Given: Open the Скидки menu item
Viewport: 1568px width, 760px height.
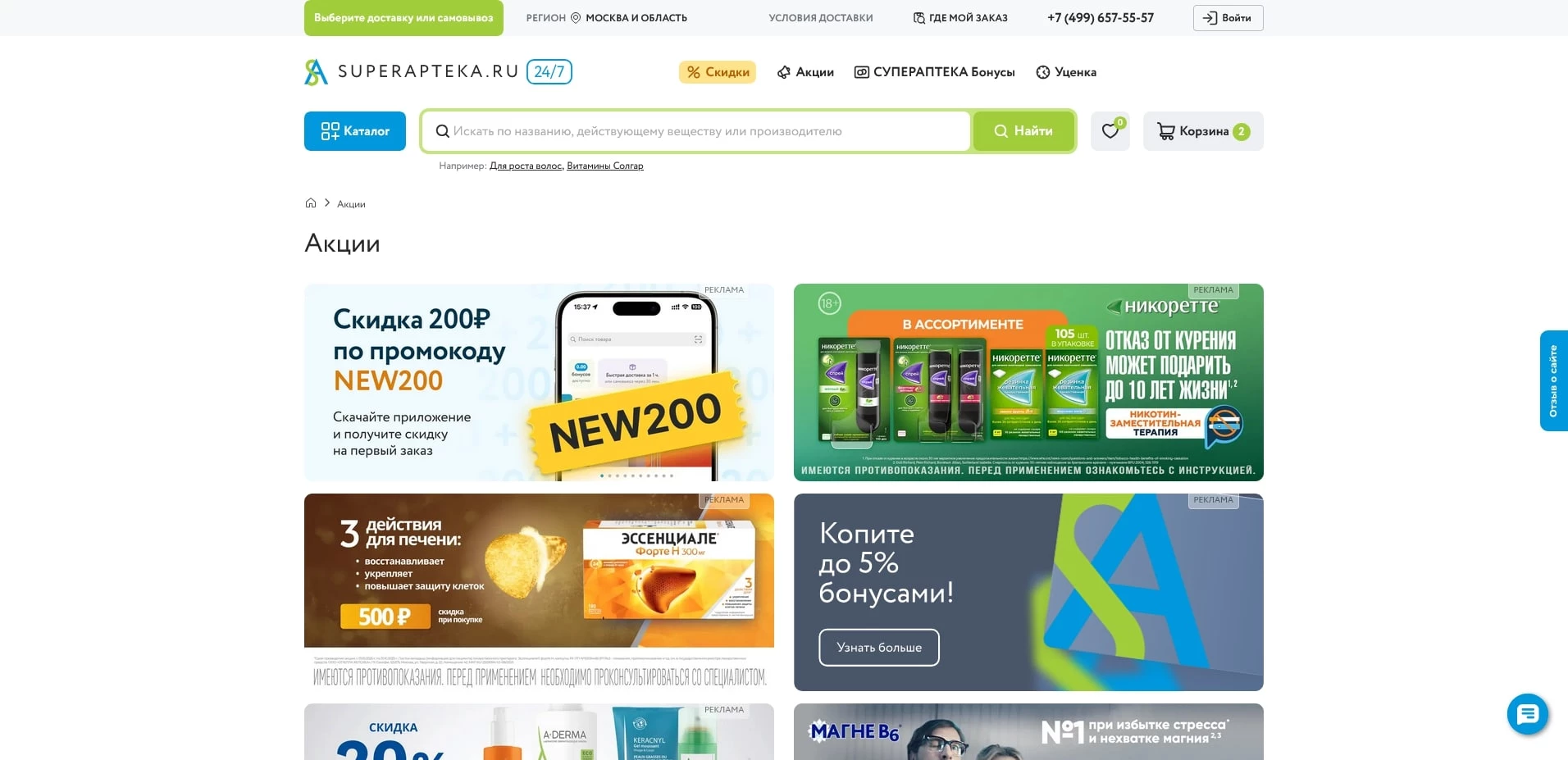Looking at the screenshot, I should click(718, 72).
